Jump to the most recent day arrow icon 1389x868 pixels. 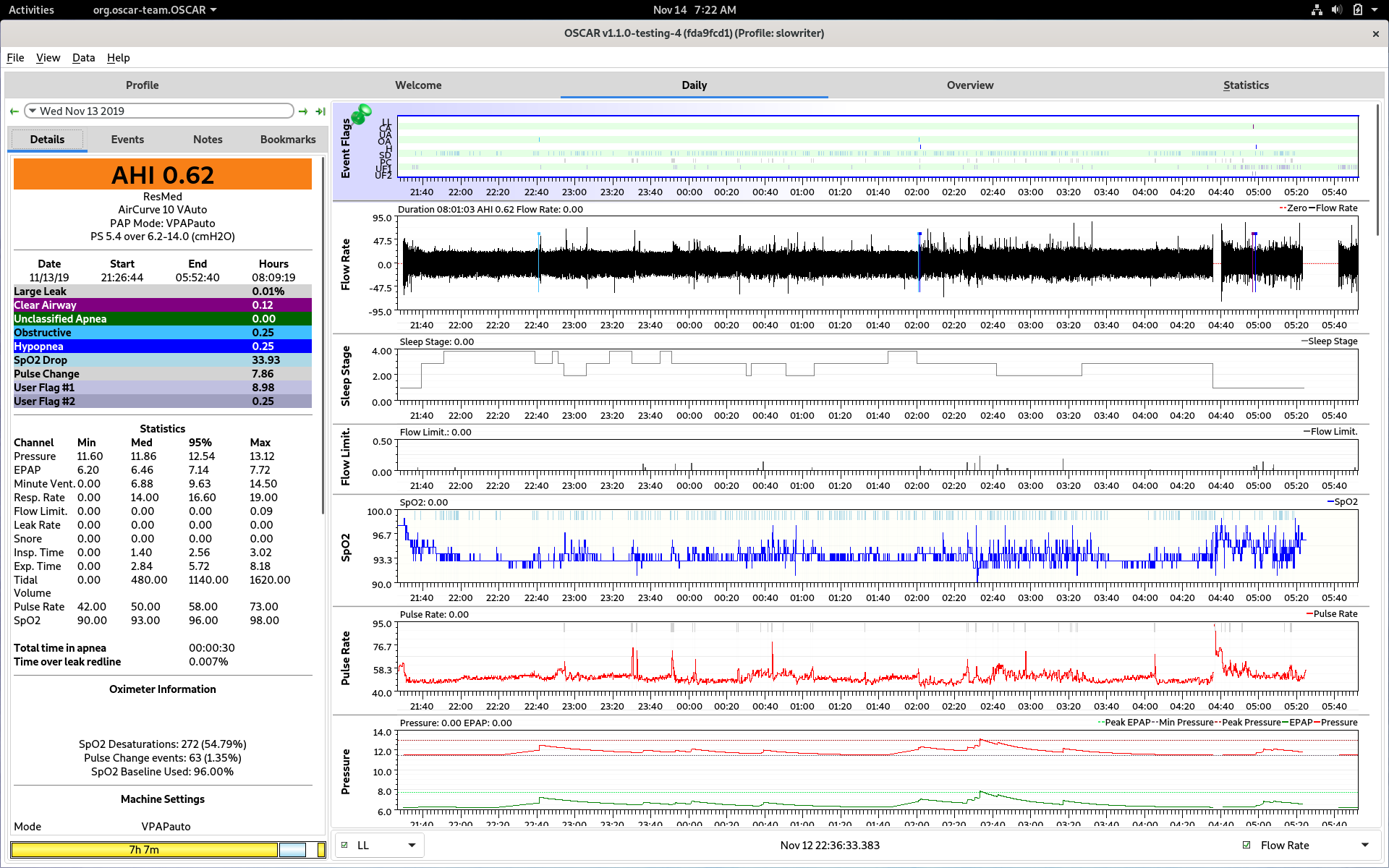point(320,111)
